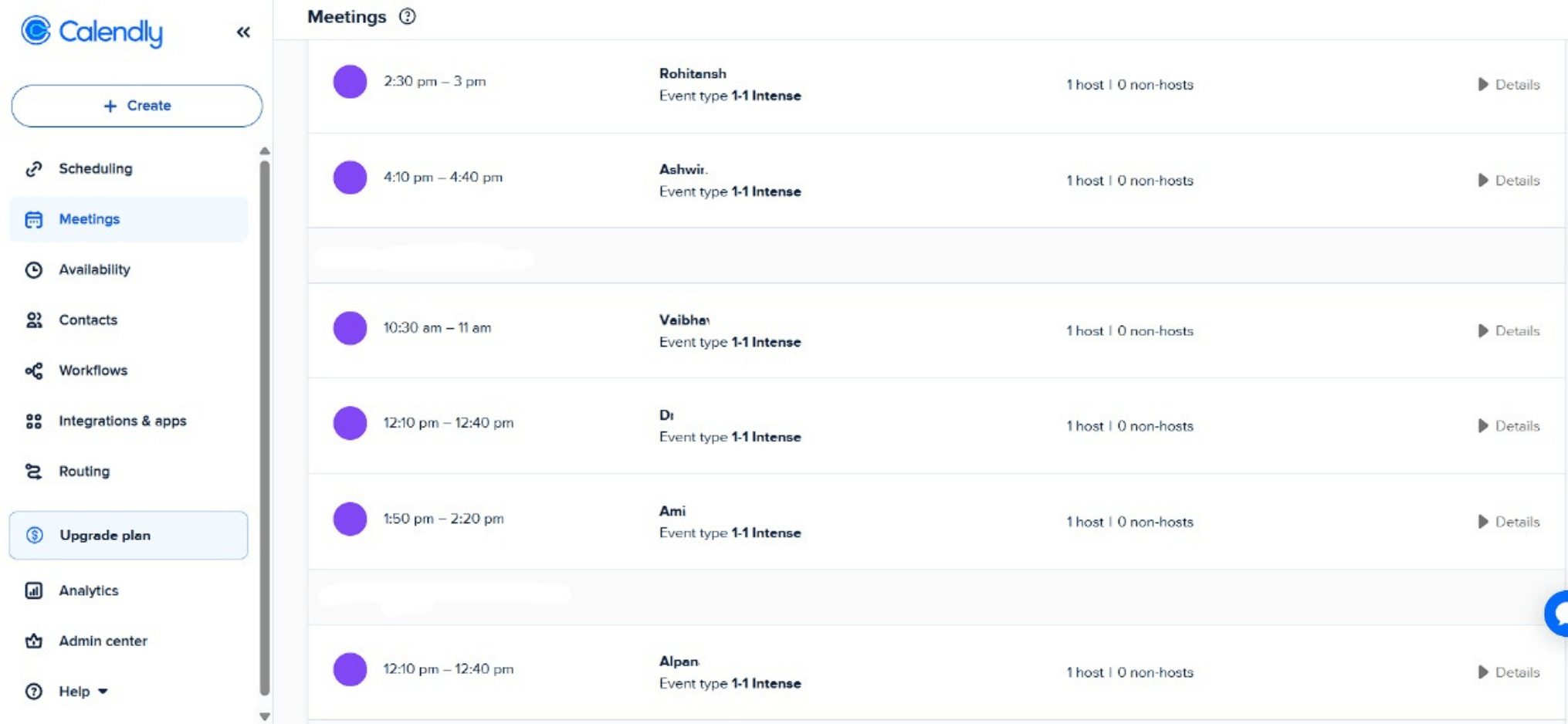Open the Help dropdown menu
The width and height of the screenshot is (1568, 724).
click(83, 692)
